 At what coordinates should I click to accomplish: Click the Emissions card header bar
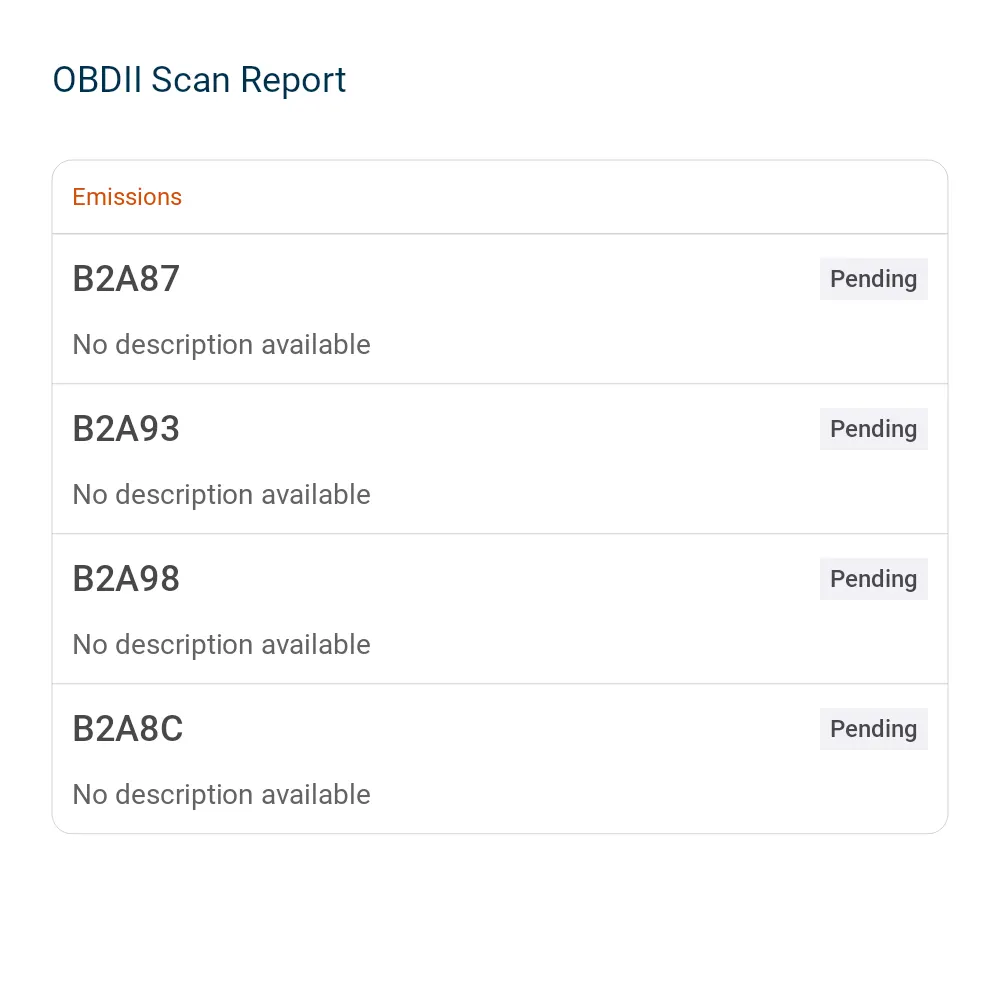[x=500, y=197]
